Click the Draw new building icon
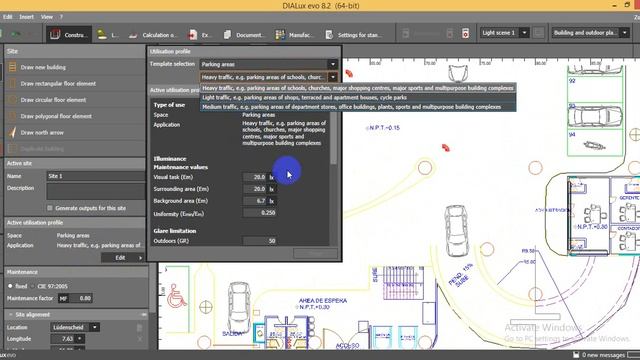Screen dimensions: 640x360 point(12,67)
